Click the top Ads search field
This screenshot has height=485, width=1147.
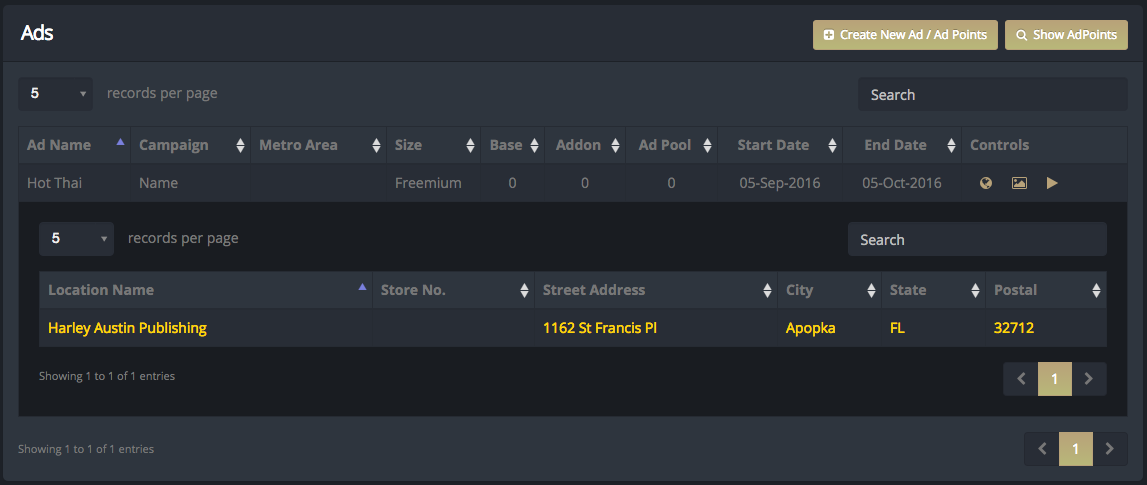tap(993, 94)
